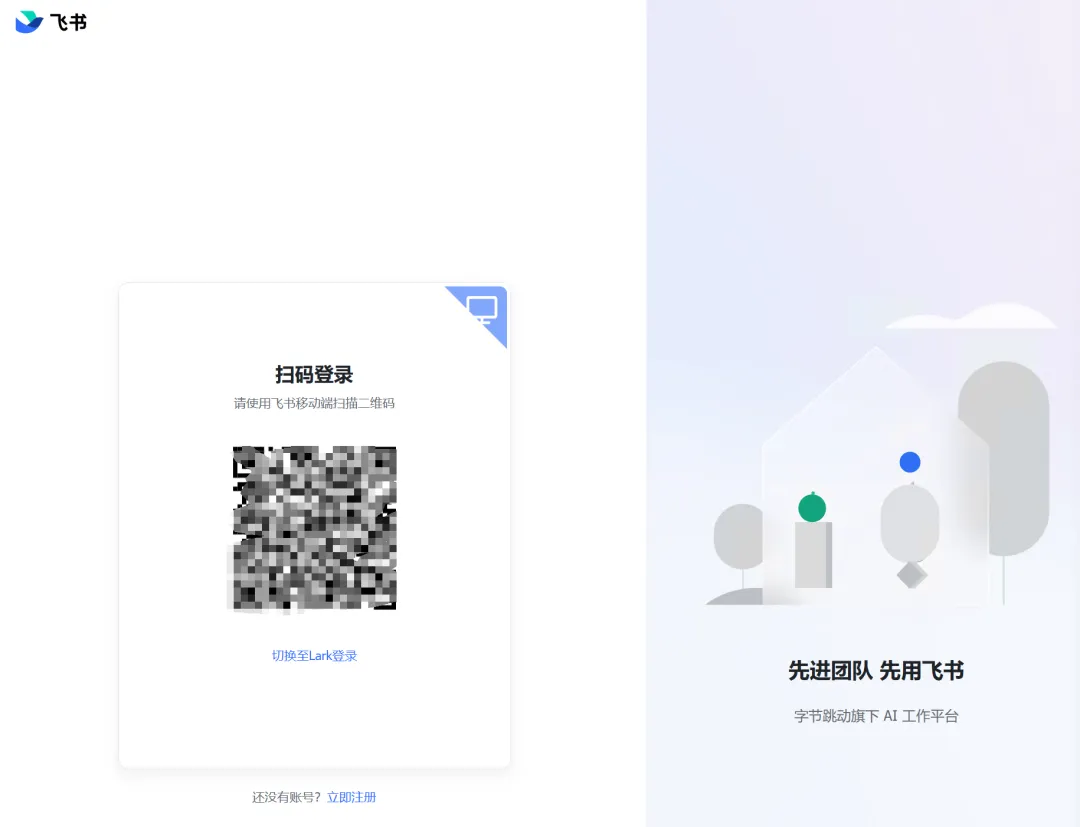This screenshot has height=827, width=1080.
Task: Click the 扫码登录 heading
Action: click(314, 375)
